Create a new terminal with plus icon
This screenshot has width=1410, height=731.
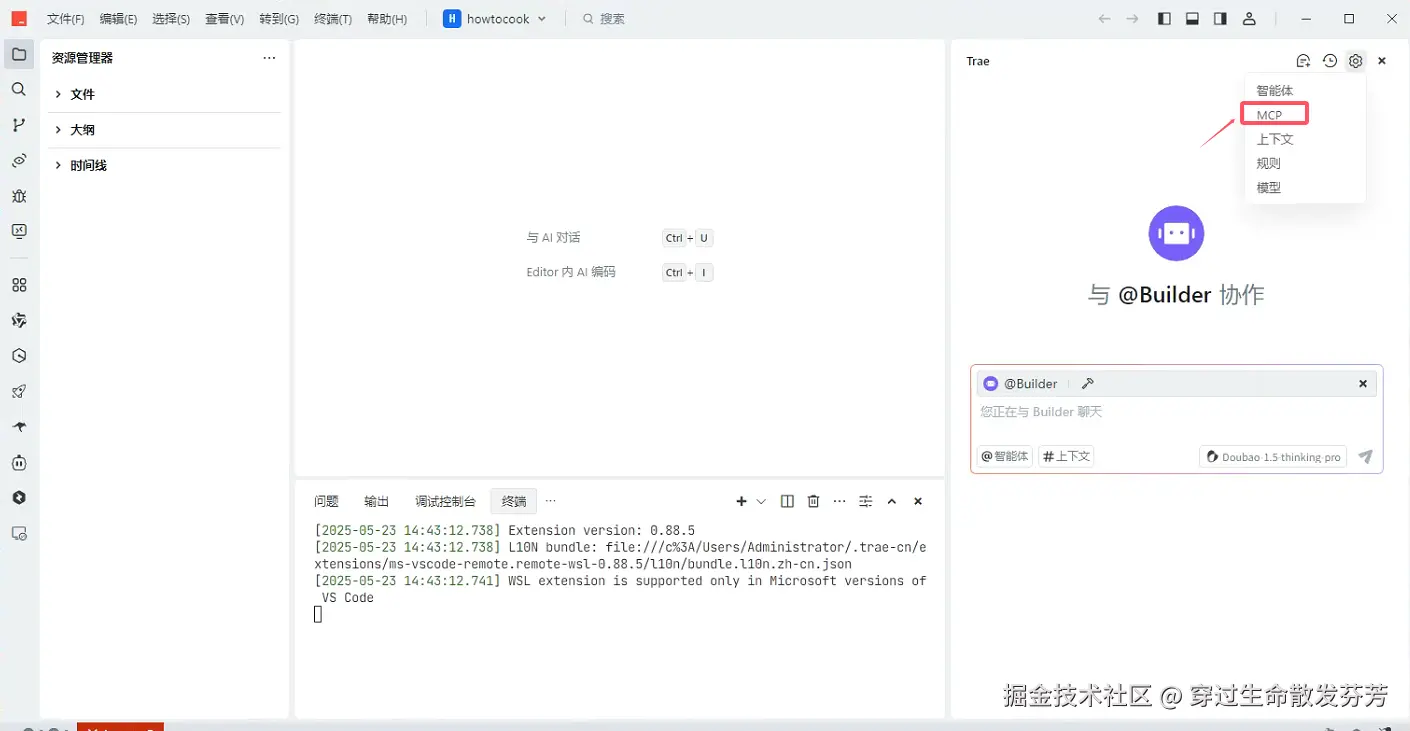(741, 501)
